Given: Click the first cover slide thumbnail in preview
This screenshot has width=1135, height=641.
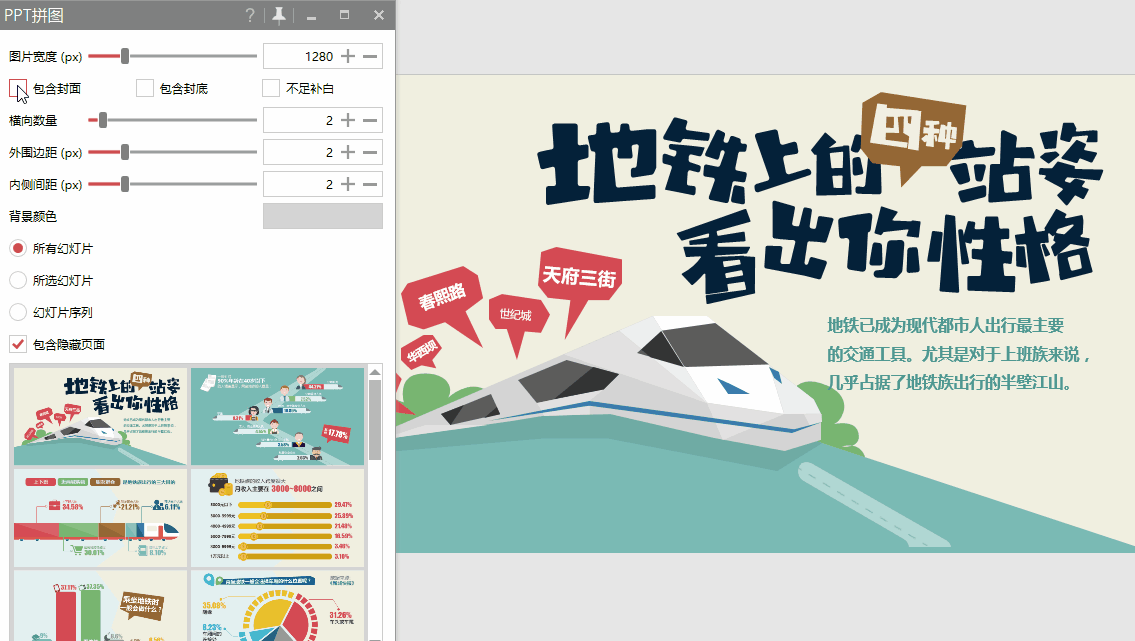Looking at the screenshot, I should click(100, 416).
